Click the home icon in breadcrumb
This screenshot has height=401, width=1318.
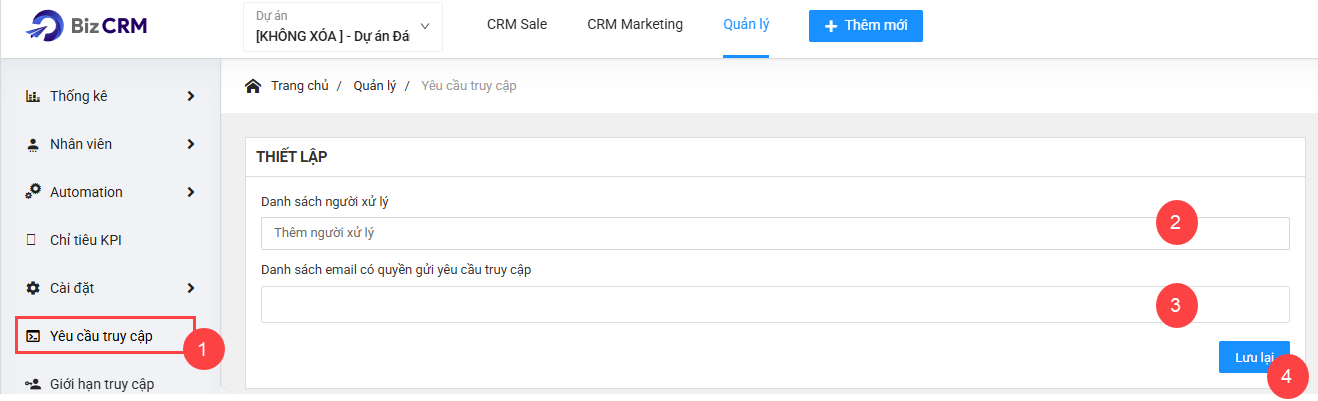pos(254,86)
